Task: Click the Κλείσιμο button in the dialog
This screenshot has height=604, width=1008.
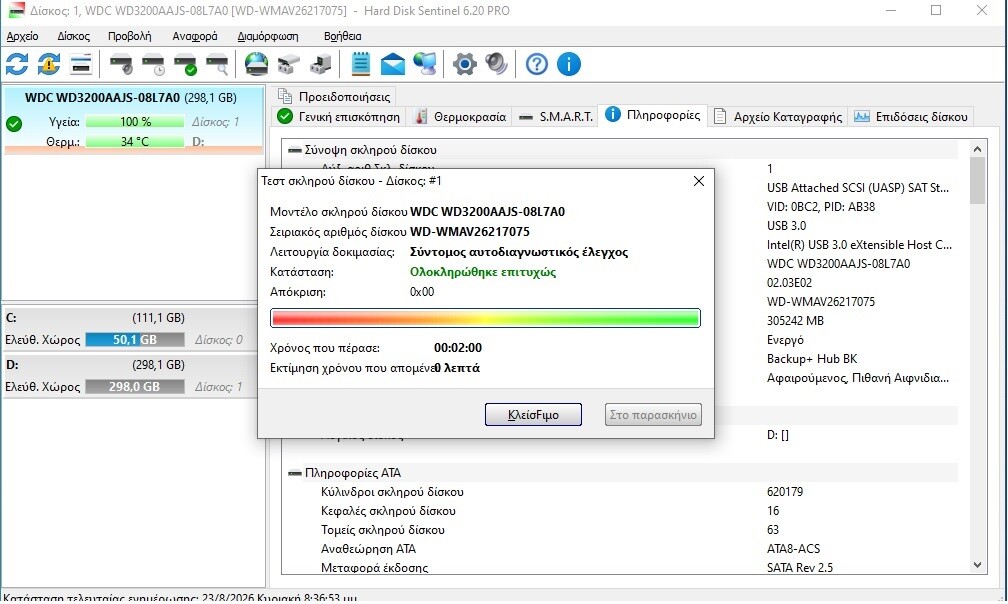Action: (x=533, y=414)
